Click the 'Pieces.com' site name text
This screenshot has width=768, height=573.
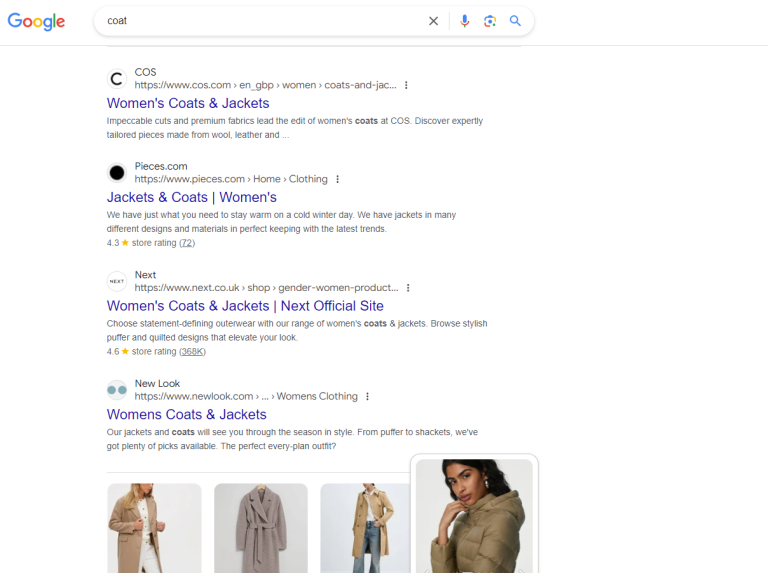tap(161, 167)
